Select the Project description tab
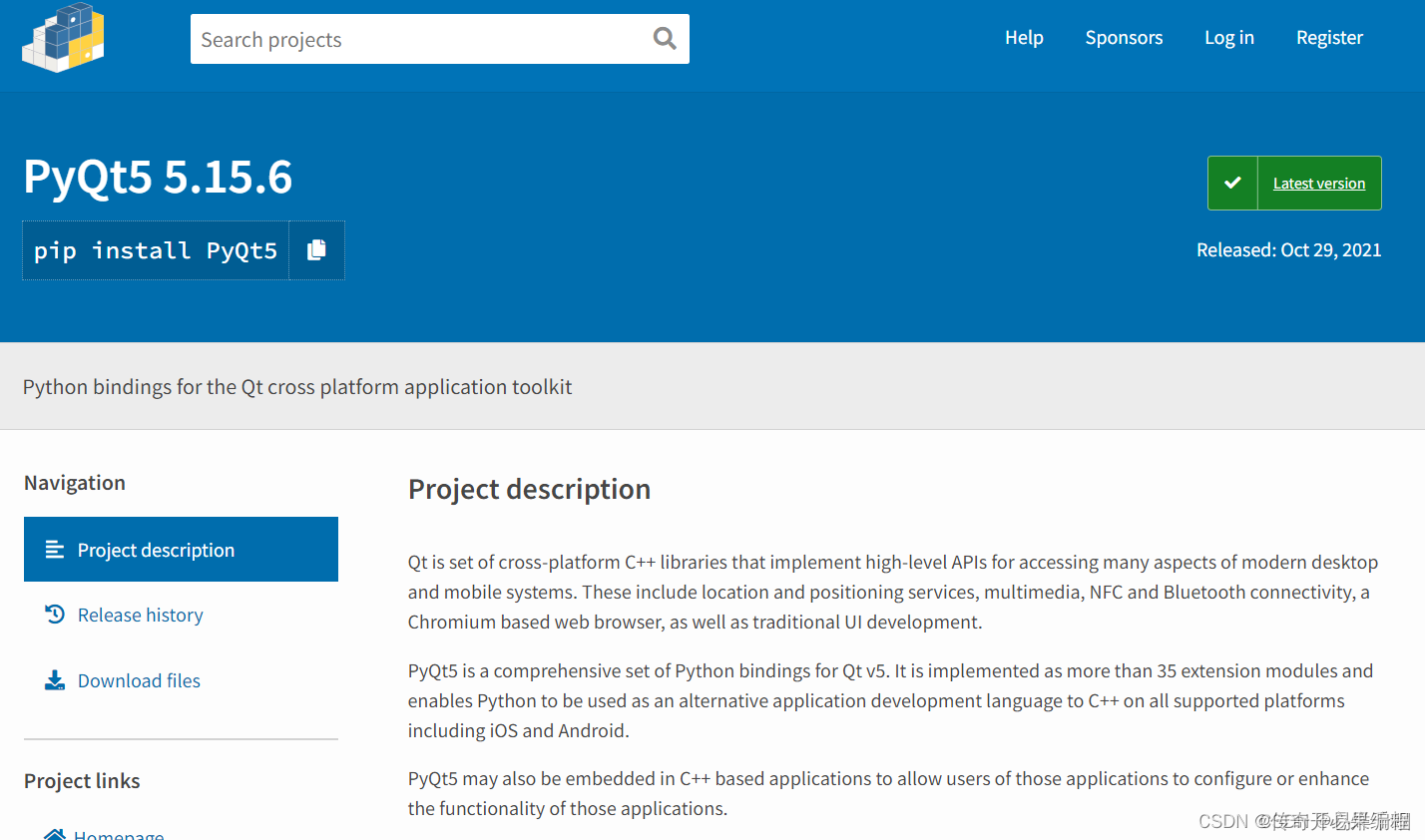Image resolution: width=1425 pixels, height=840 pixels. (x=181, y=550)
